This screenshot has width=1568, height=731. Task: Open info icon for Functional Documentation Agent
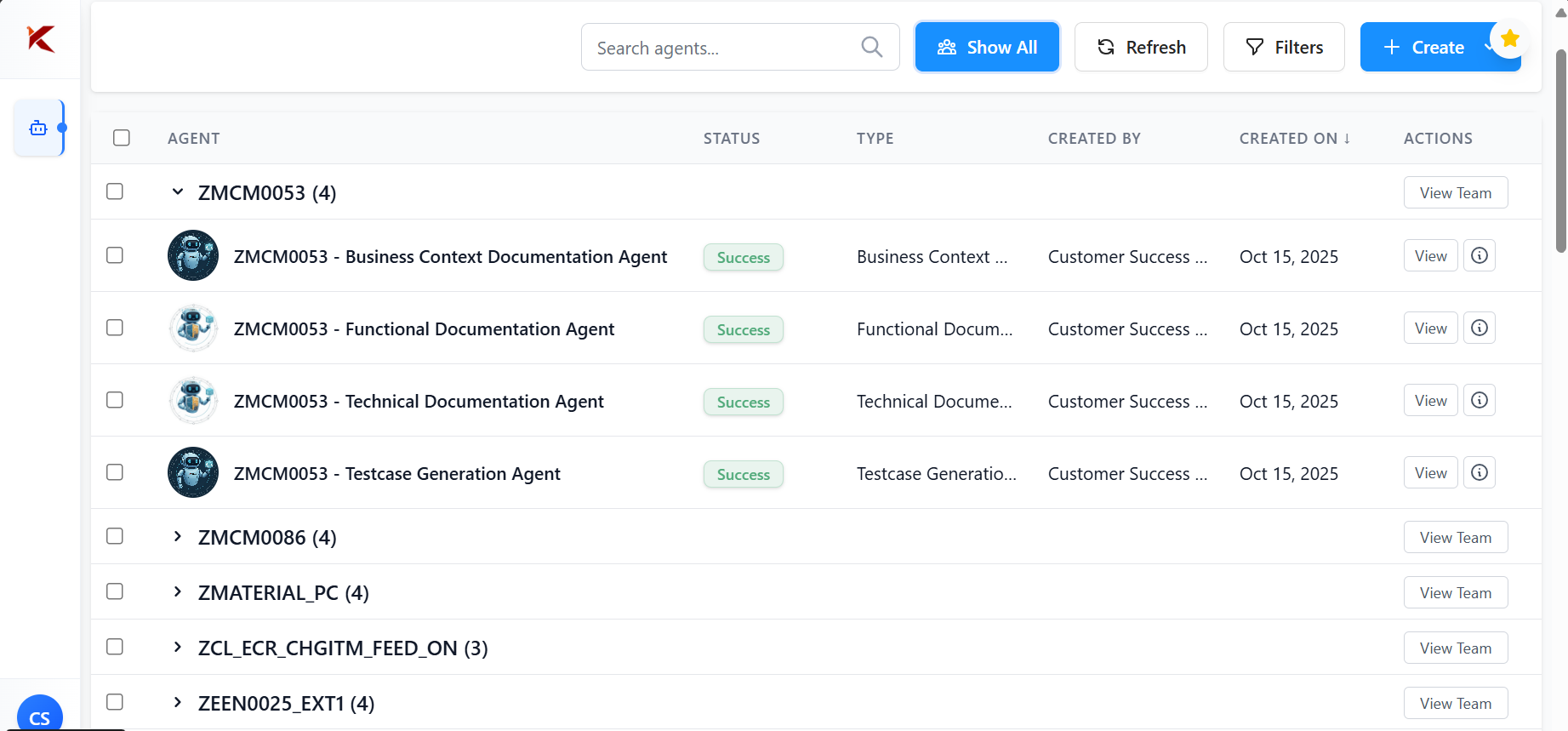point(1479,328)
